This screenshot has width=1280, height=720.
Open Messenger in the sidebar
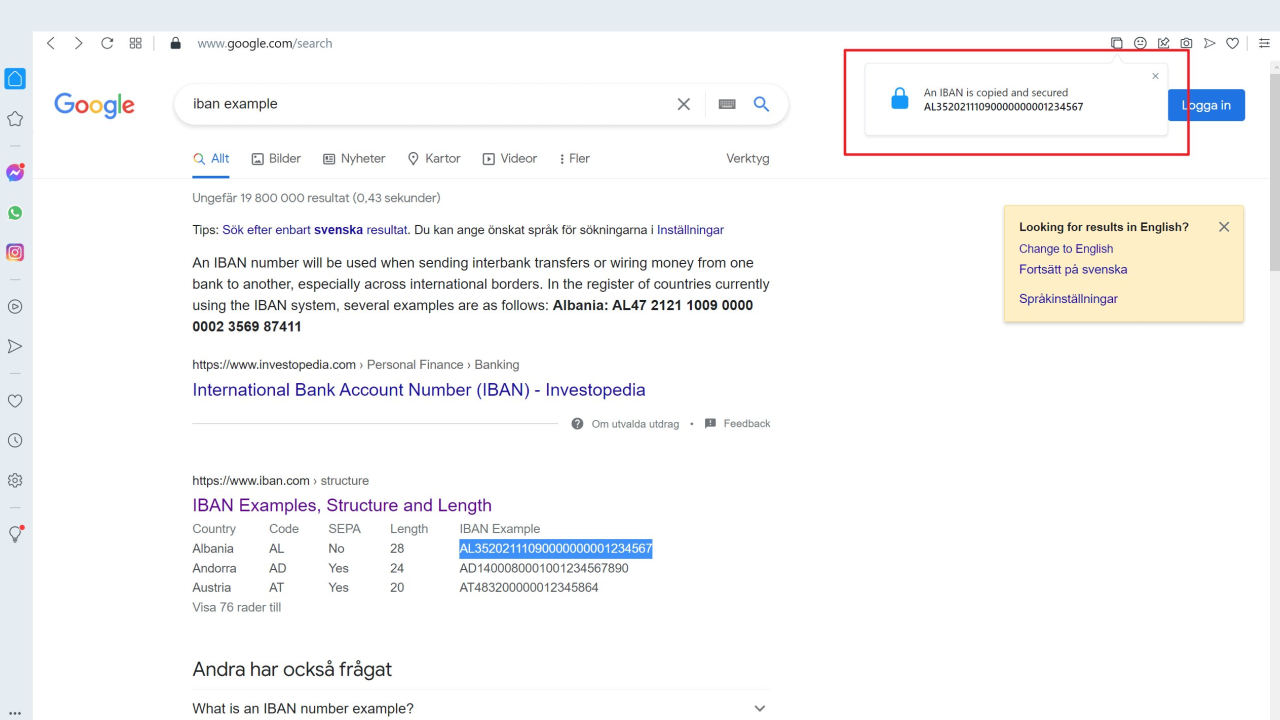point(15,172)
